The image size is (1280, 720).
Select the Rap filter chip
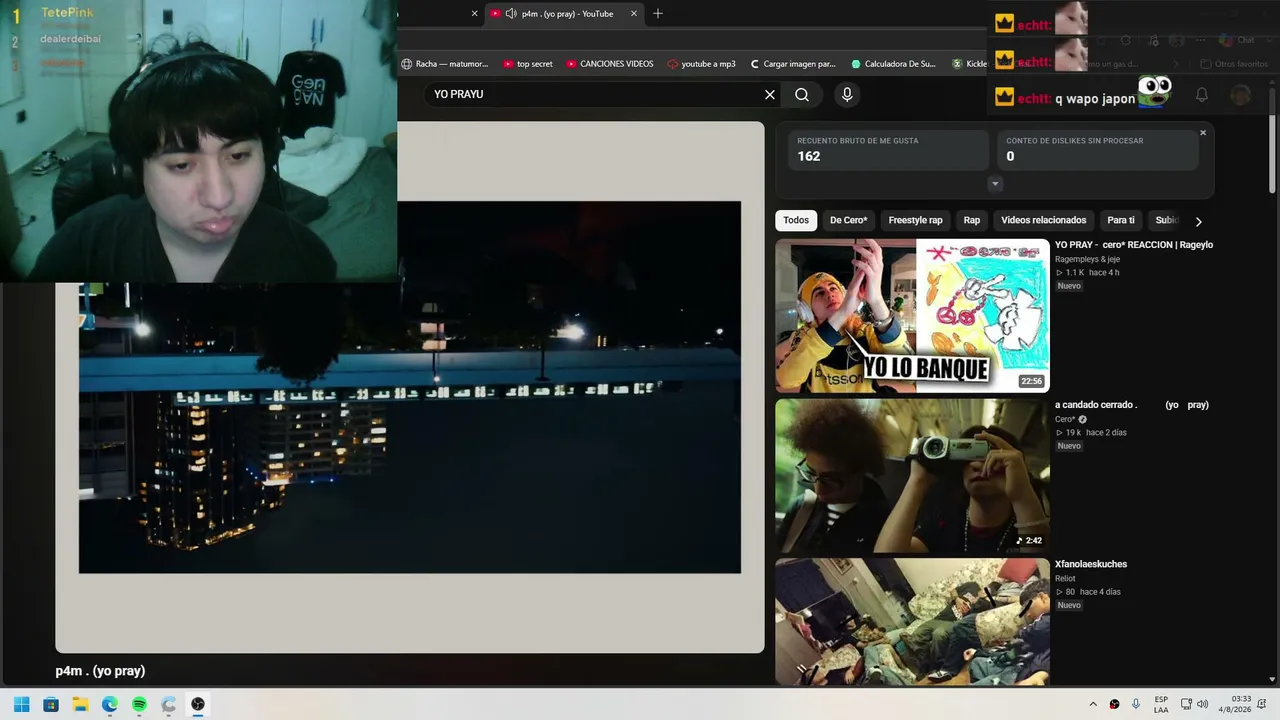[971, 220]
